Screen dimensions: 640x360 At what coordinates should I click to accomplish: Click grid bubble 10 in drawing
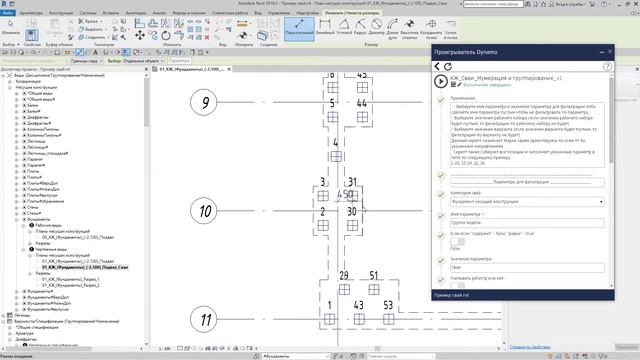coord(204,211)
